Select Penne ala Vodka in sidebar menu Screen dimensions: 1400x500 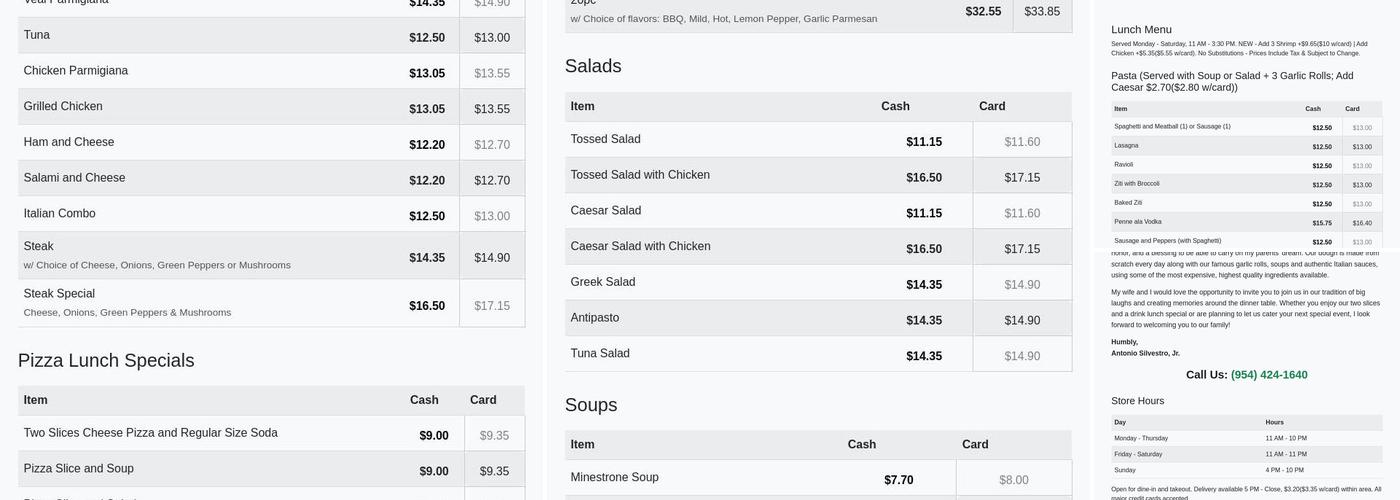point(1138,222)
